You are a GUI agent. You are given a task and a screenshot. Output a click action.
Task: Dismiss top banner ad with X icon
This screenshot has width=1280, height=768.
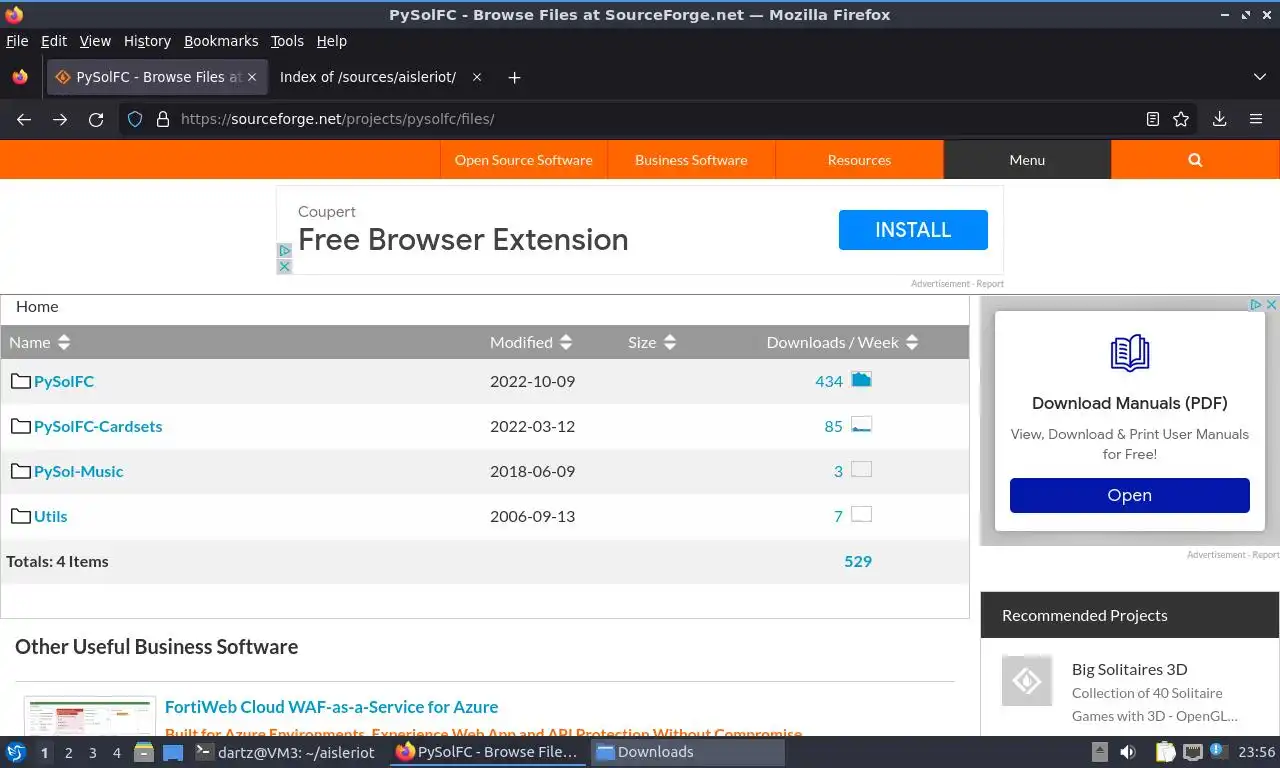(x=284, y=266)
